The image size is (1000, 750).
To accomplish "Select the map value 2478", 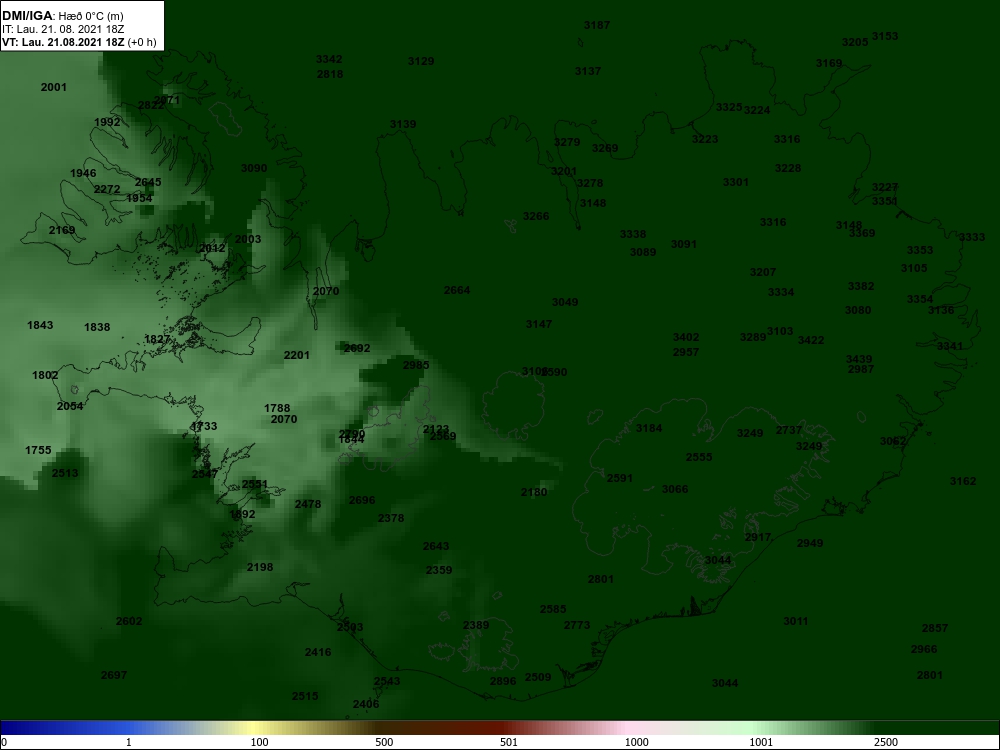I will (x=308, y=504).
